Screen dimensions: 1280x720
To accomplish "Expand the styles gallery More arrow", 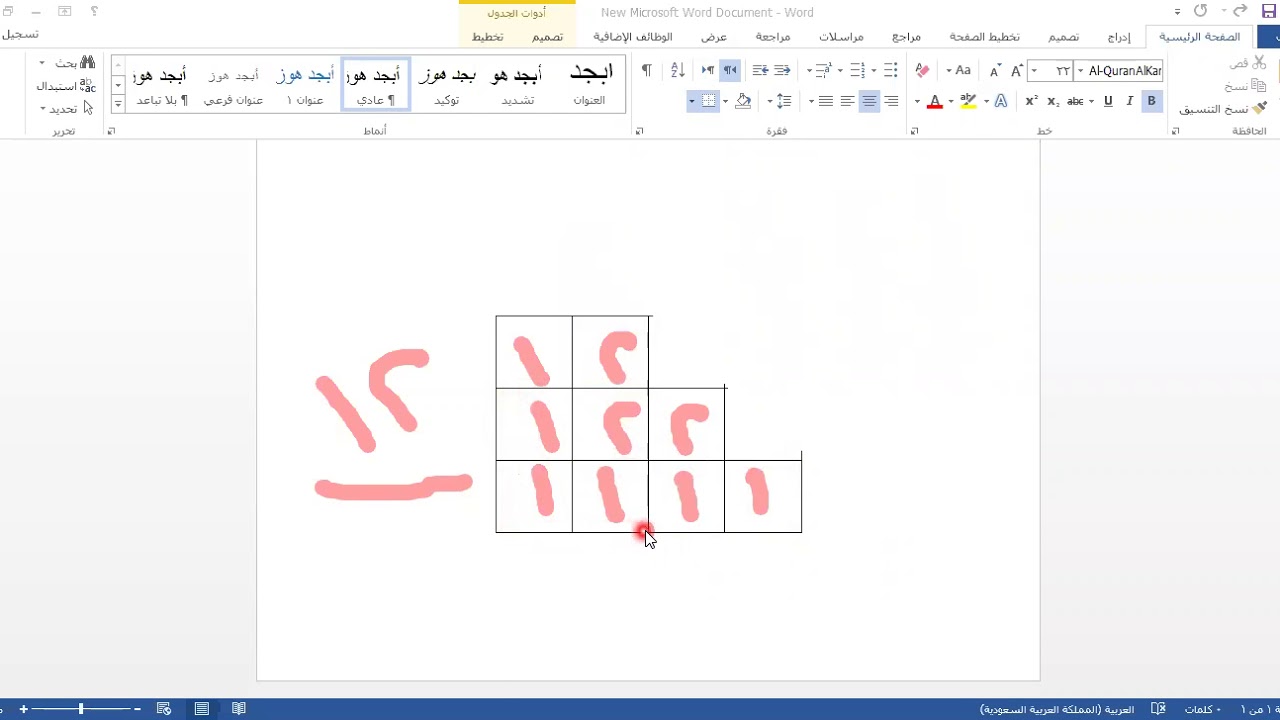I will click(118, 104).
